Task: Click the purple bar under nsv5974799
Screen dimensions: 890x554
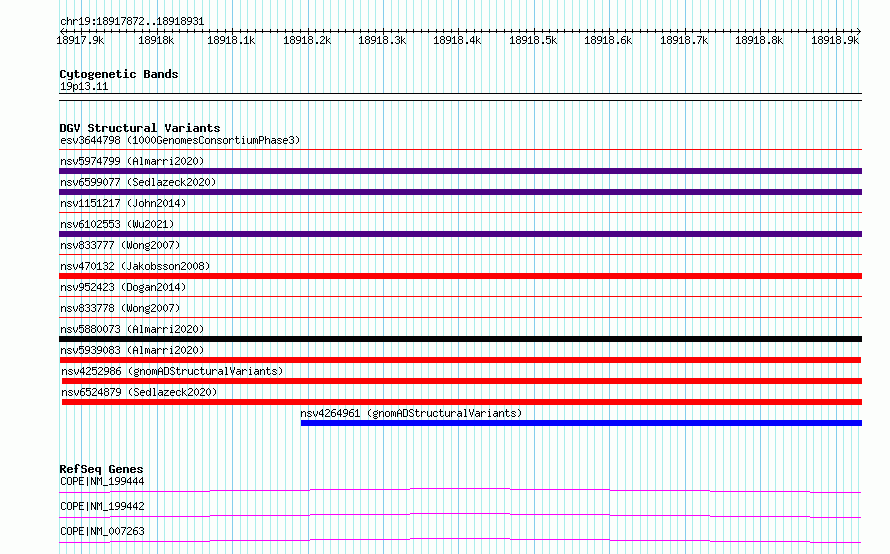Action: click(460, 171)
